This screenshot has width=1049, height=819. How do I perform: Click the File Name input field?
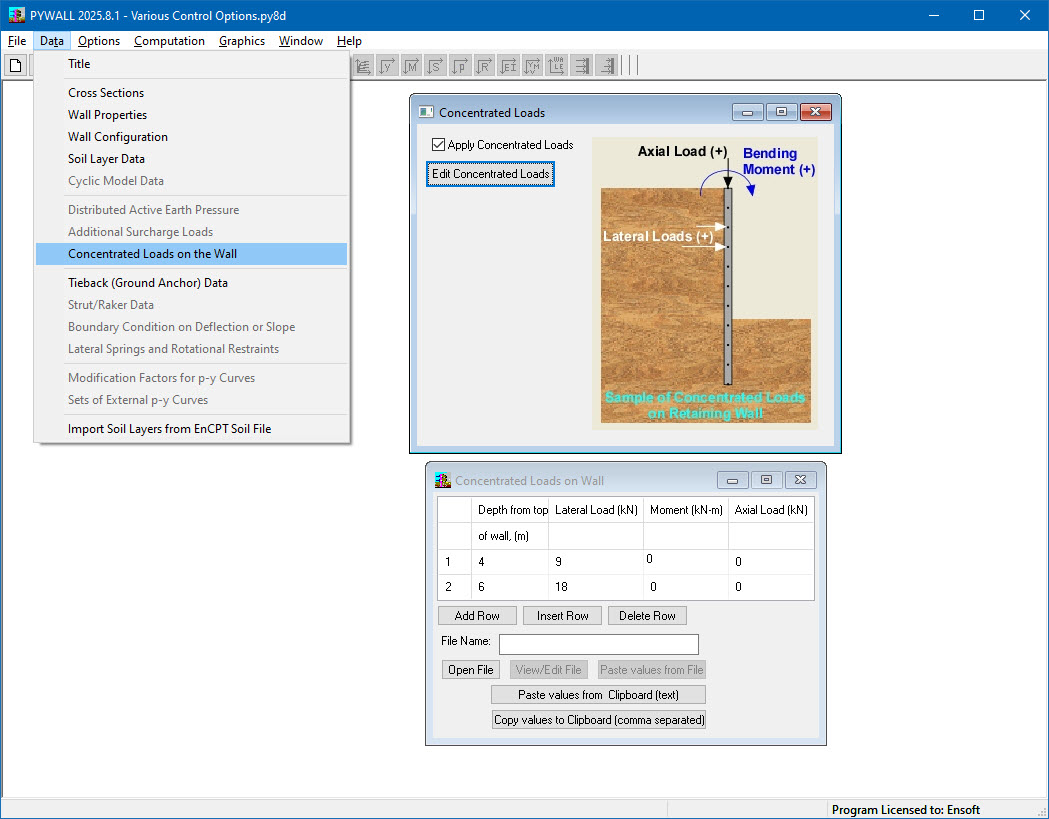598,644
